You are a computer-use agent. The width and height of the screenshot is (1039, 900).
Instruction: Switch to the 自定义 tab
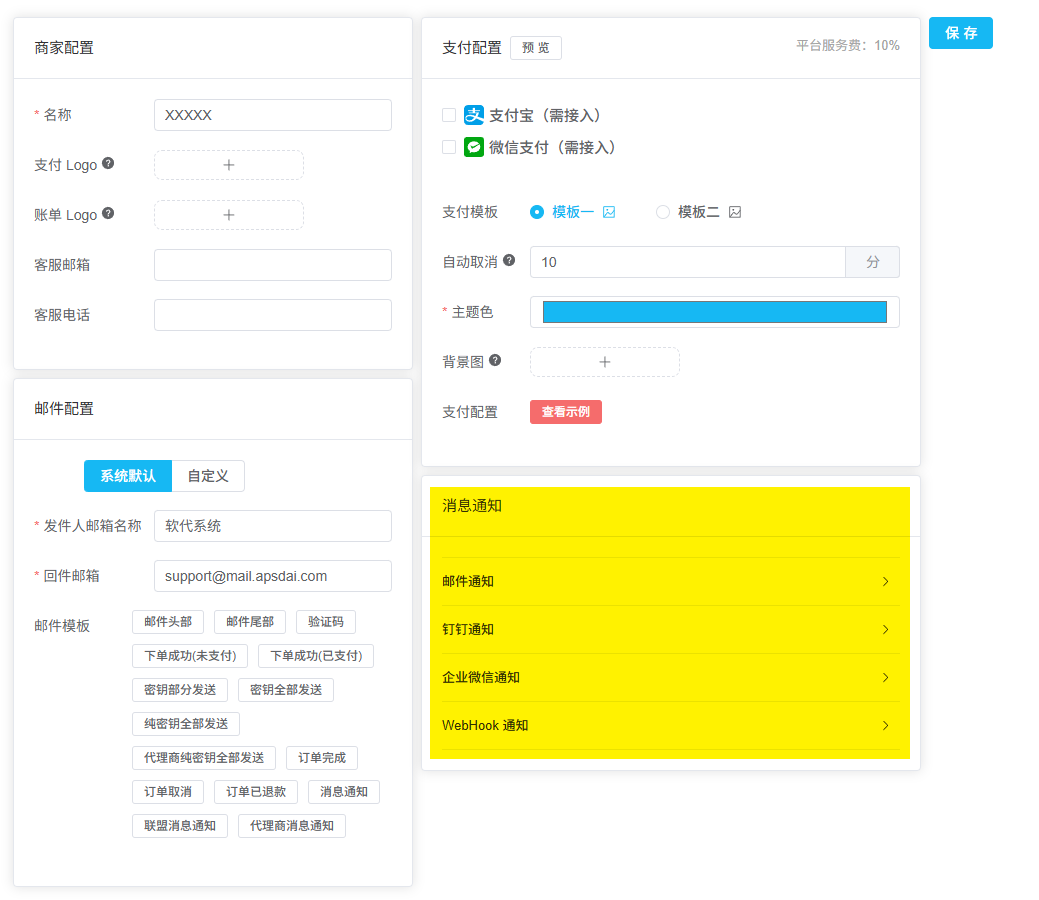(207, 476)
